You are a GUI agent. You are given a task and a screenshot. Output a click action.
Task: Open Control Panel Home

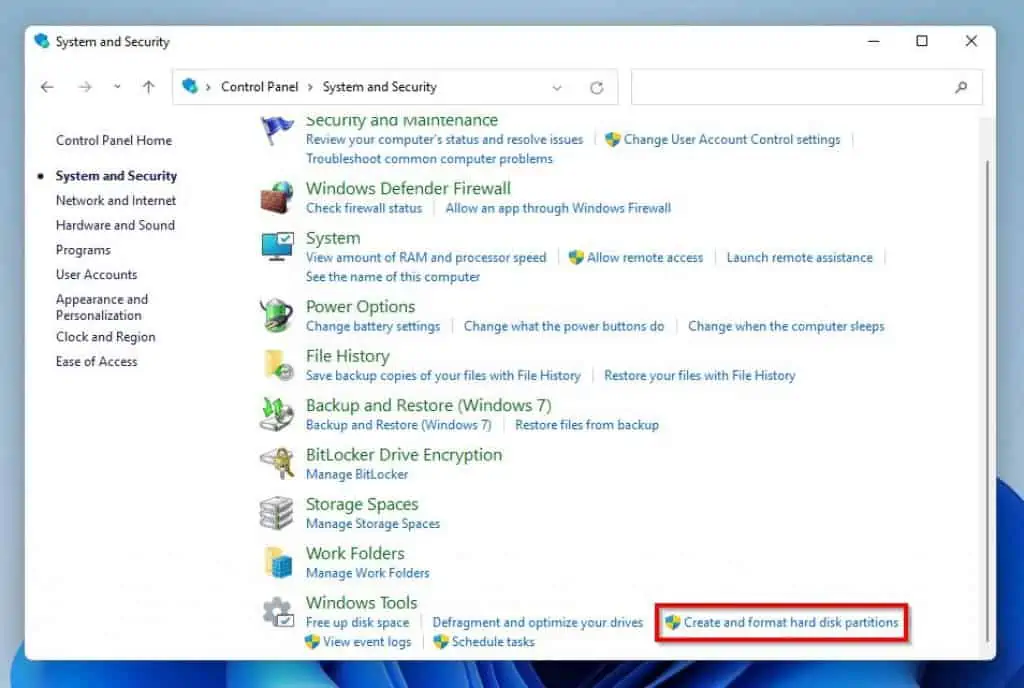114,140
